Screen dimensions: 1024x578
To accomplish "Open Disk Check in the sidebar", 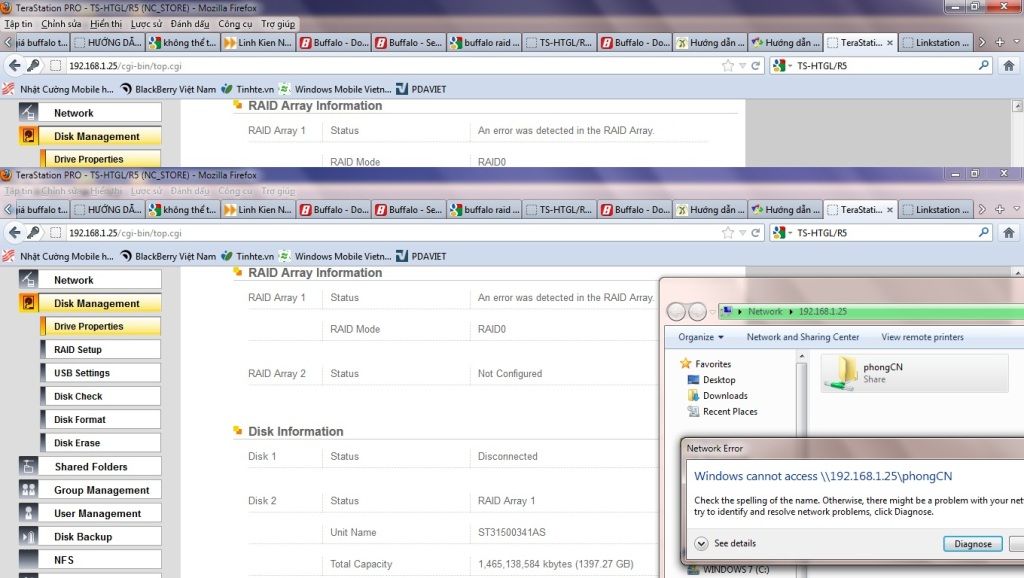I will 101,396.
